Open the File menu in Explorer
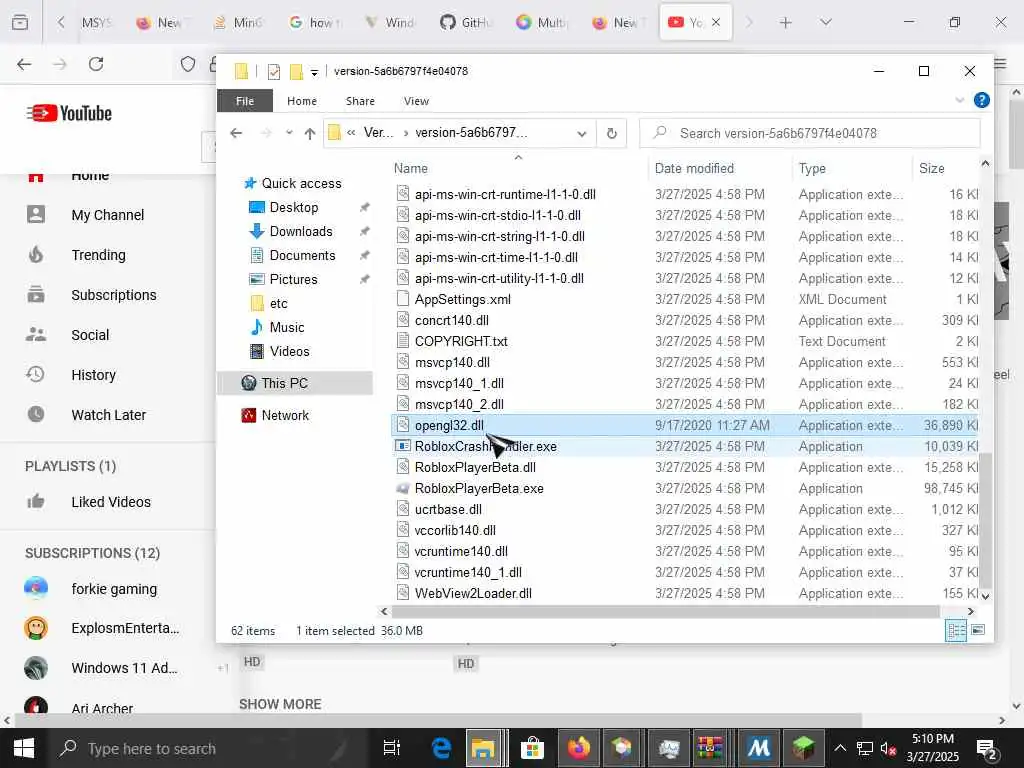The width and height of the screenshot is (1024, 768). [245, 101]
